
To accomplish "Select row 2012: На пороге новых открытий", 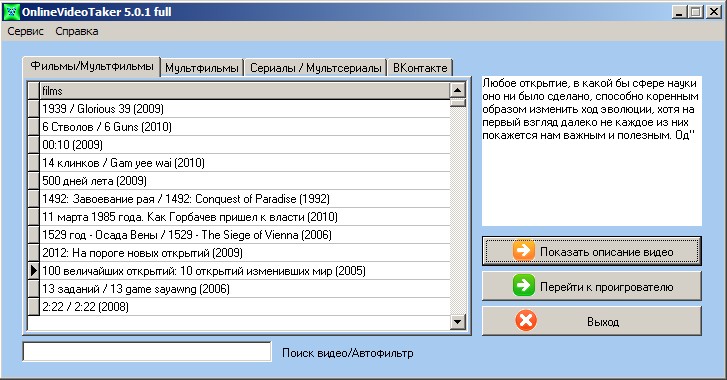I will coord(245,253).
